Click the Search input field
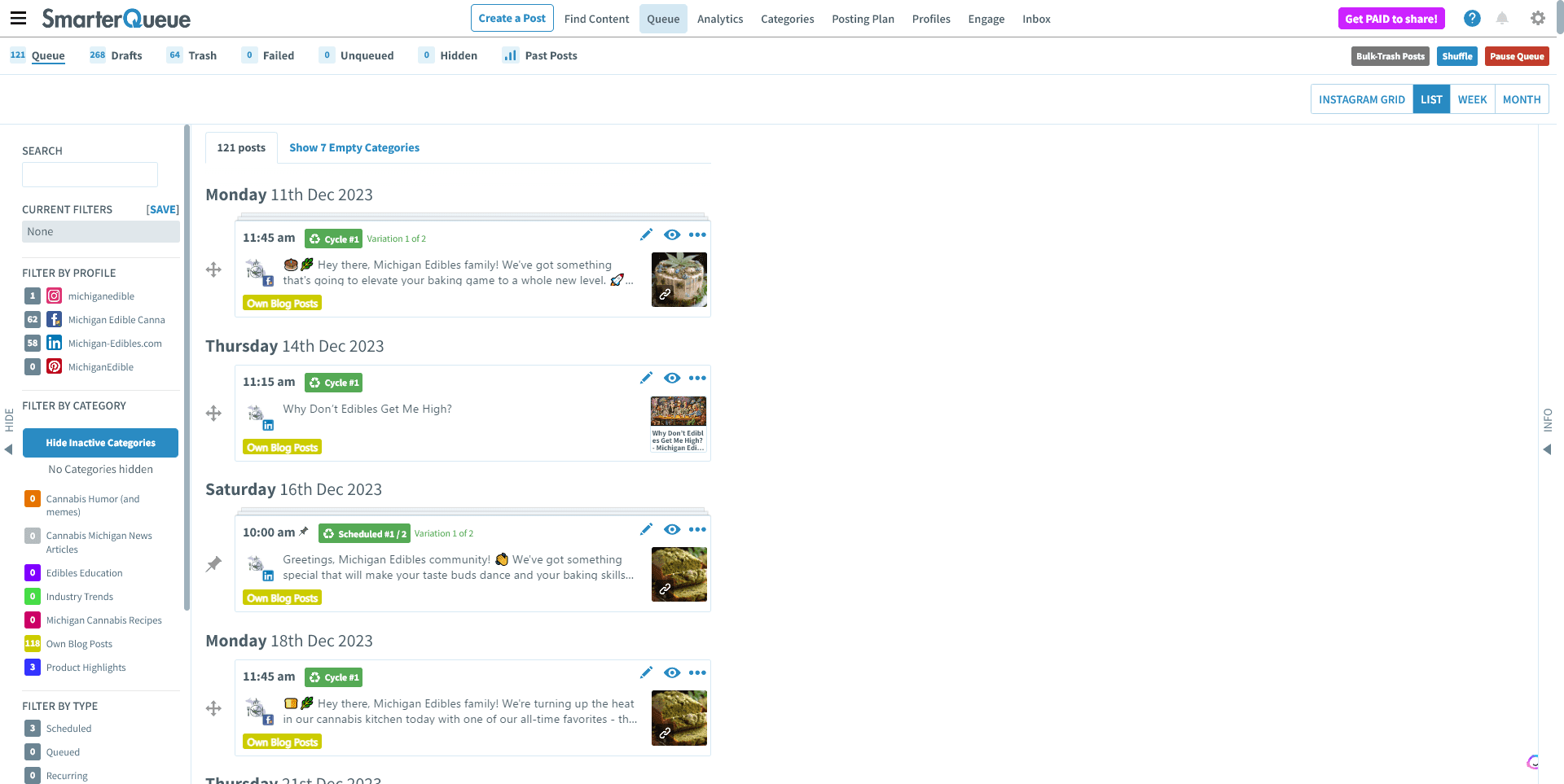Image resolution: width=1564 pixels, height=784 pixels. pos(90,174)
